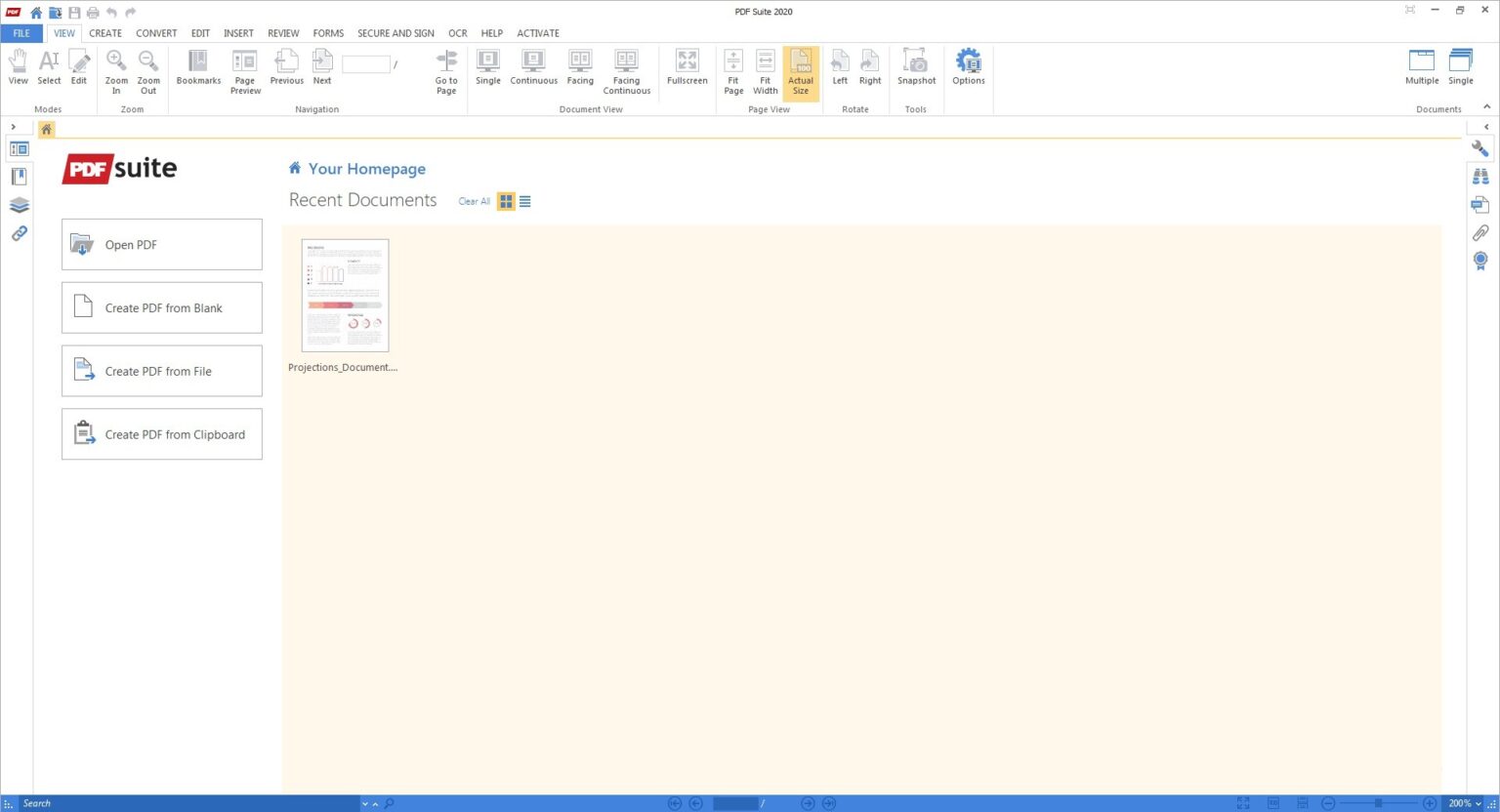1500x812 pixels.
Task: Switch Recent Documents to list view
Action: tap(525, 201)
